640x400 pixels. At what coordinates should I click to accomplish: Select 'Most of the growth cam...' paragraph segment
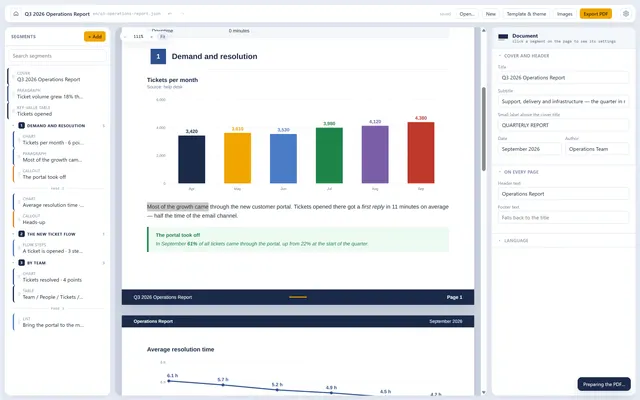tap(60, 157)
